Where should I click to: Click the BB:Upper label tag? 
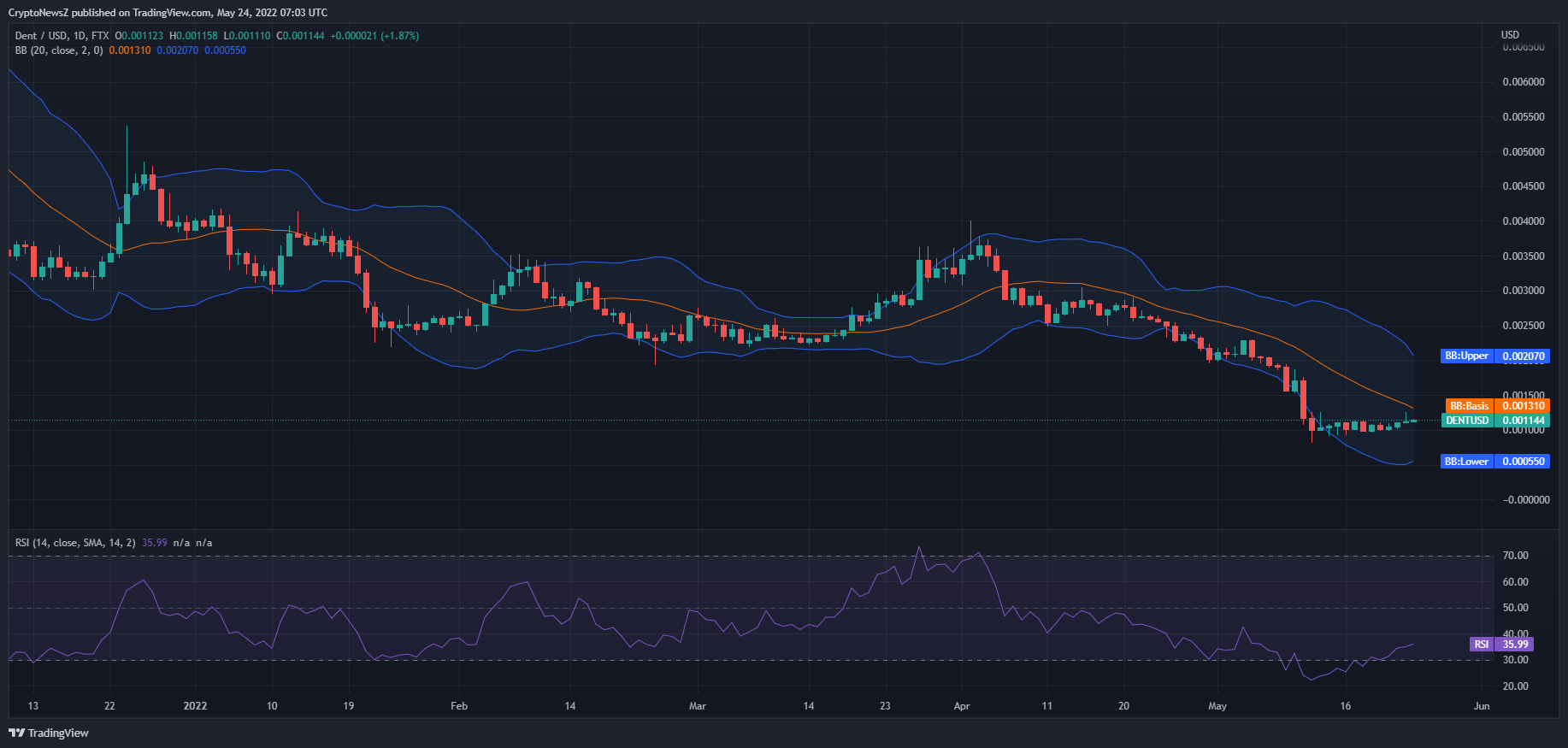[x=1467, y=356]
